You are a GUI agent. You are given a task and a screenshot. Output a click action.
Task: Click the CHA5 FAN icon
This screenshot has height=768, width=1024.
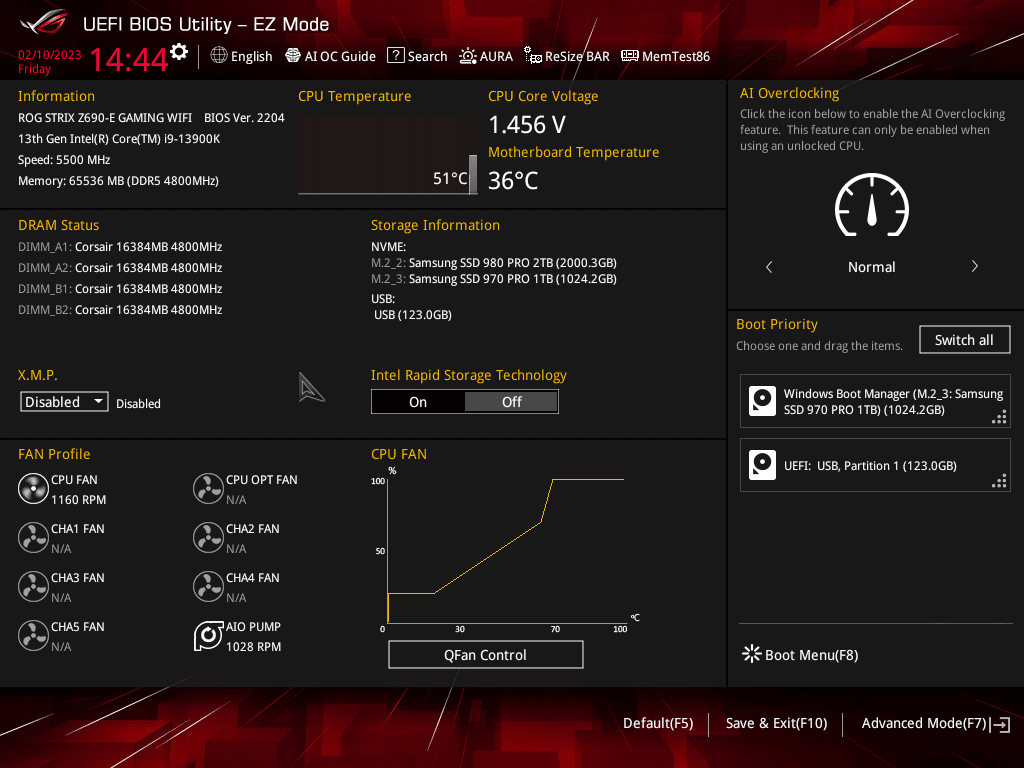33,635
